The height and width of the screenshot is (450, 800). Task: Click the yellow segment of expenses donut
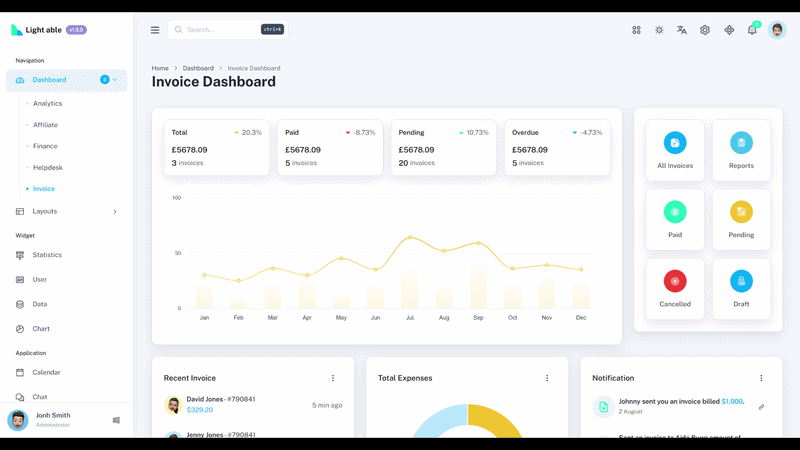point(495,420)
